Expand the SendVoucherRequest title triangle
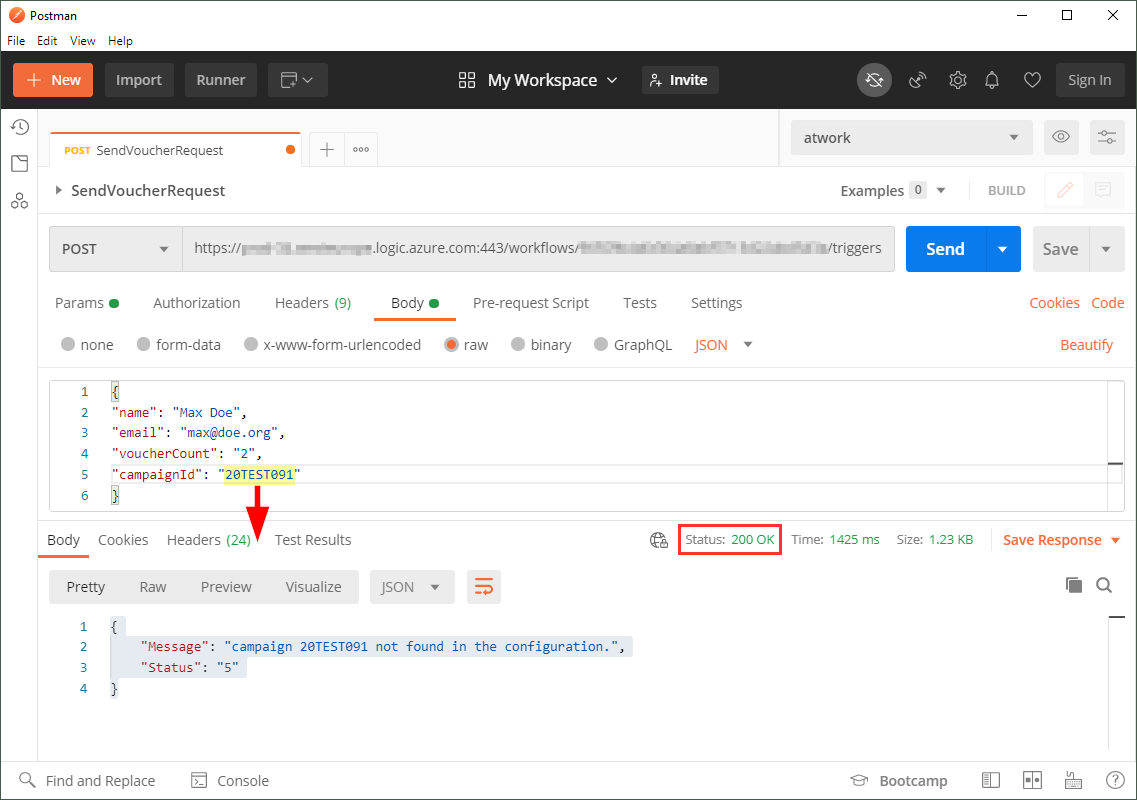The width and height of the screenshot is (1137, 800). click(x=59, y=190)
